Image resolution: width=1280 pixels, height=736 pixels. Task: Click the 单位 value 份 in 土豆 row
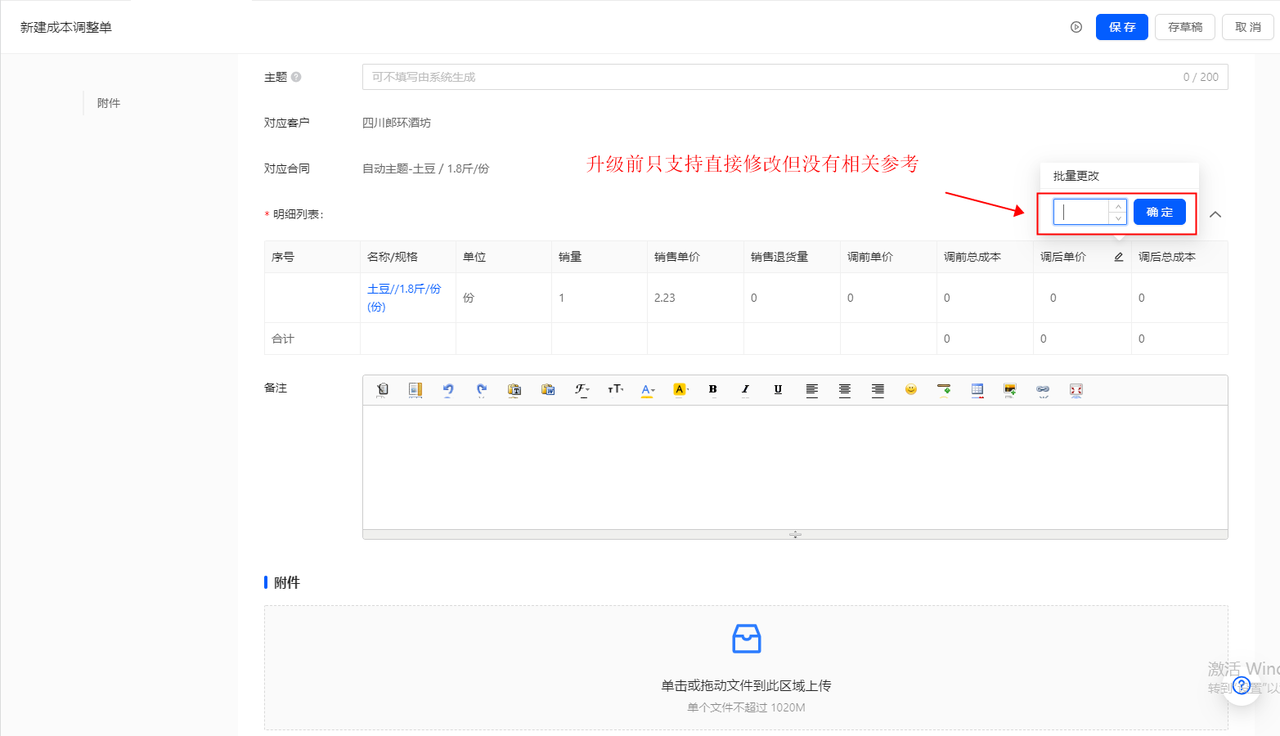click(x=468, y=298)
